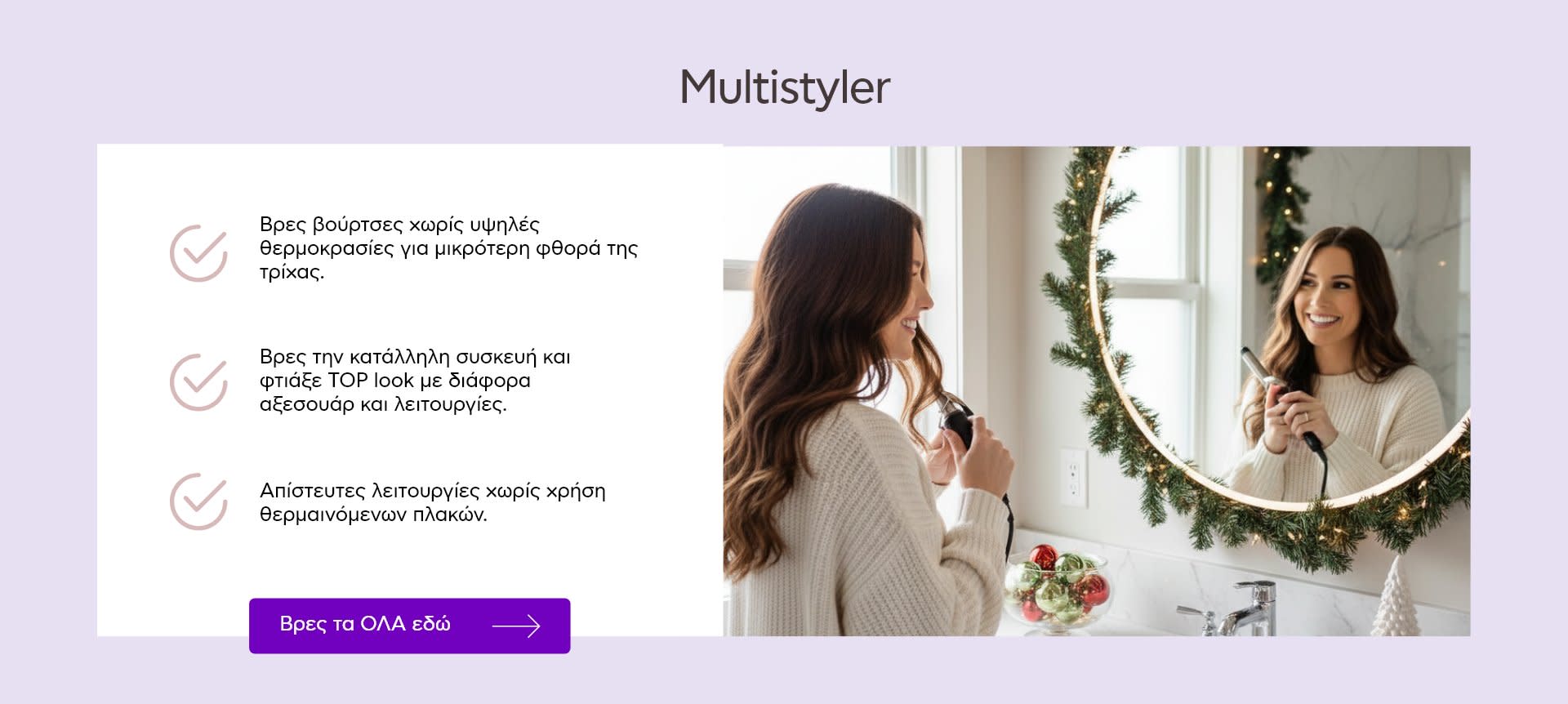Select the text about brushes without high temperatures

[x=448, y=248]
